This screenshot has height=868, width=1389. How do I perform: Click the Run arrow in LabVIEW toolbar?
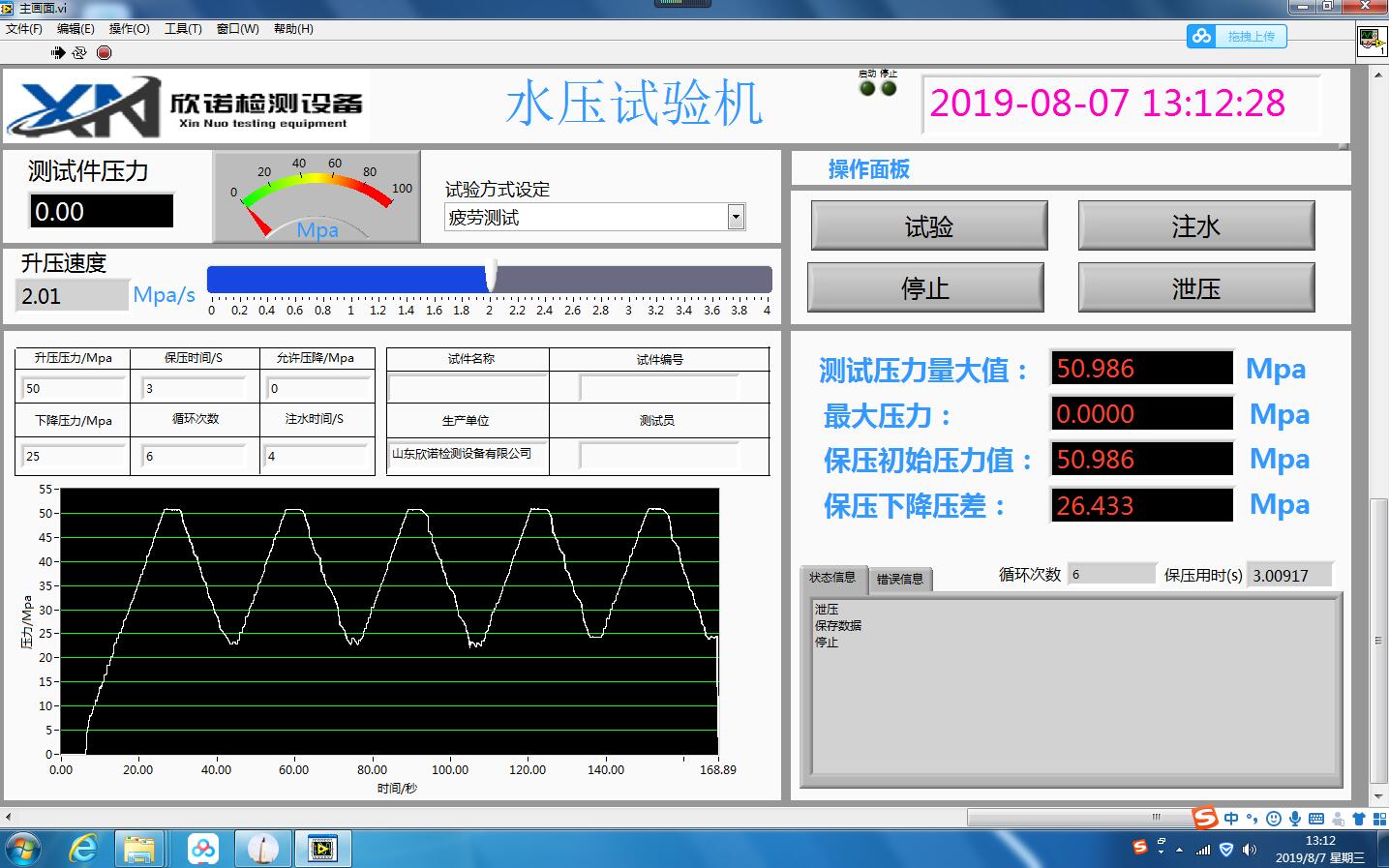[58, 52]
